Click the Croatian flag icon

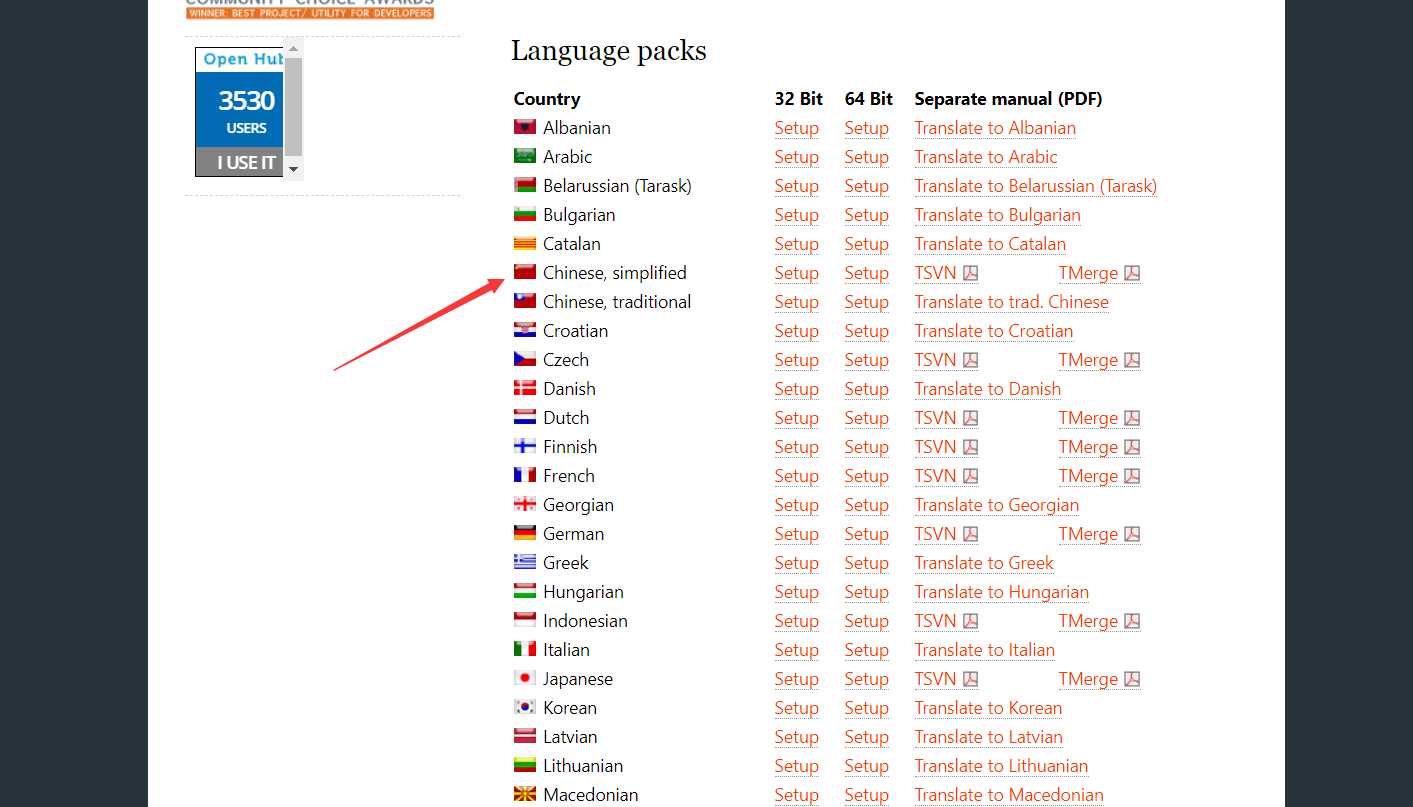525,330
